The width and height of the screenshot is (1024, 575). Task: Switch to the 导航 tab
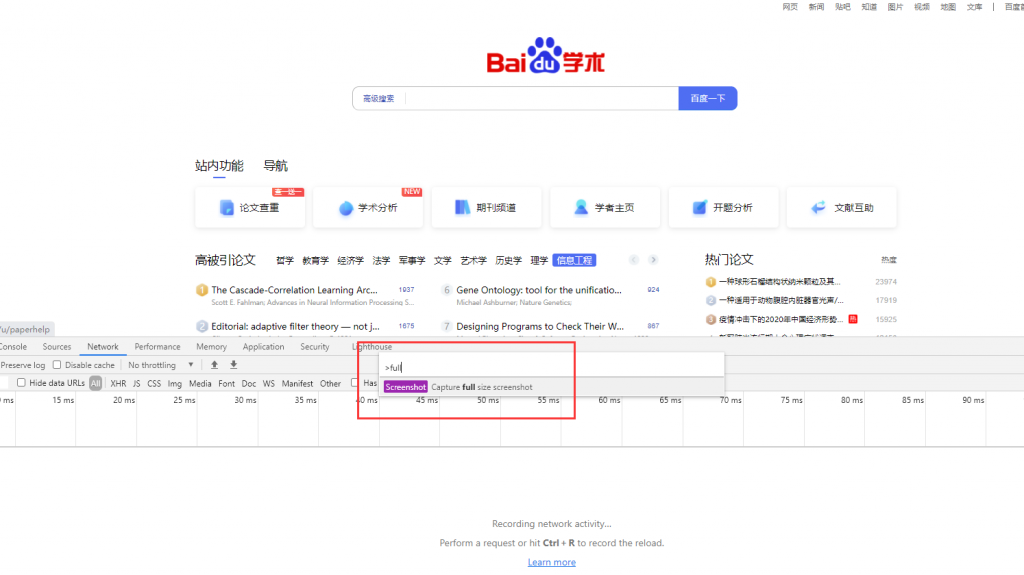(x=275, y=166)
